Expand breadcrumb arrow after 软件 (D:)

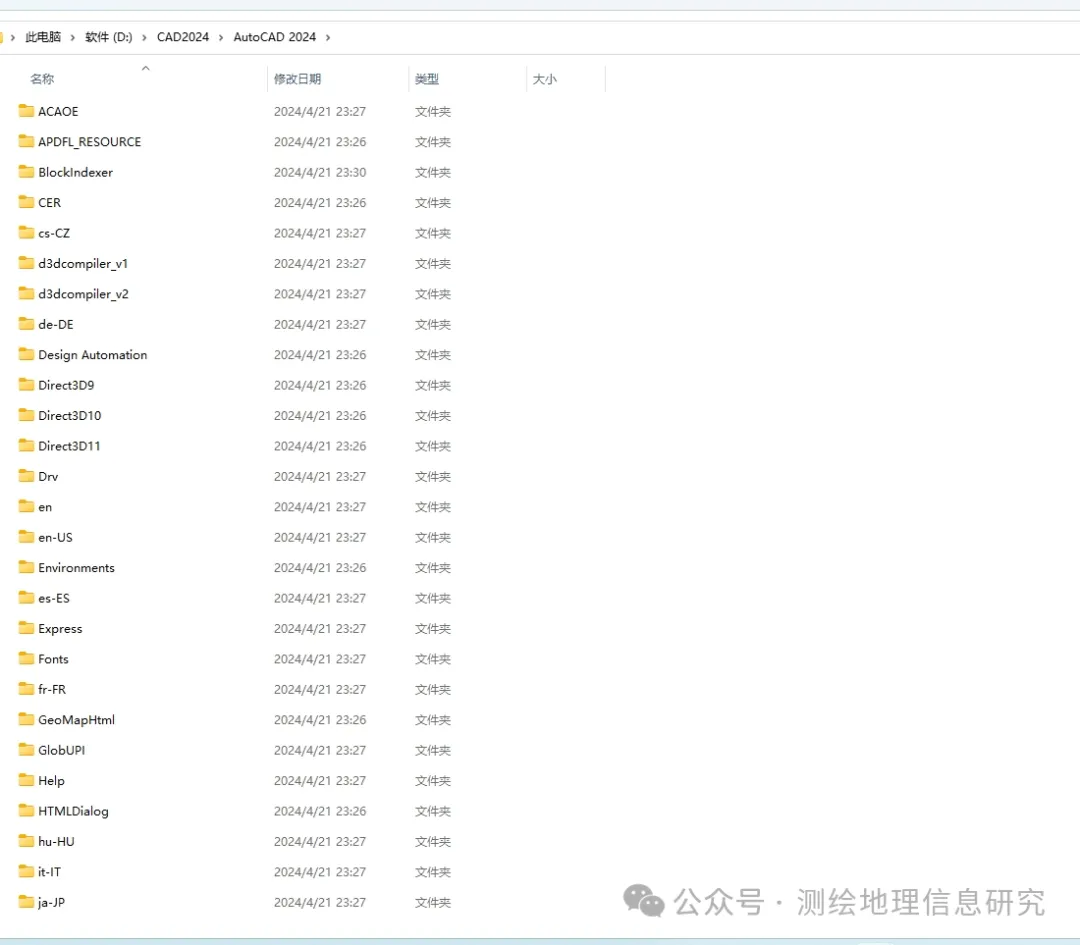(144, 37)
